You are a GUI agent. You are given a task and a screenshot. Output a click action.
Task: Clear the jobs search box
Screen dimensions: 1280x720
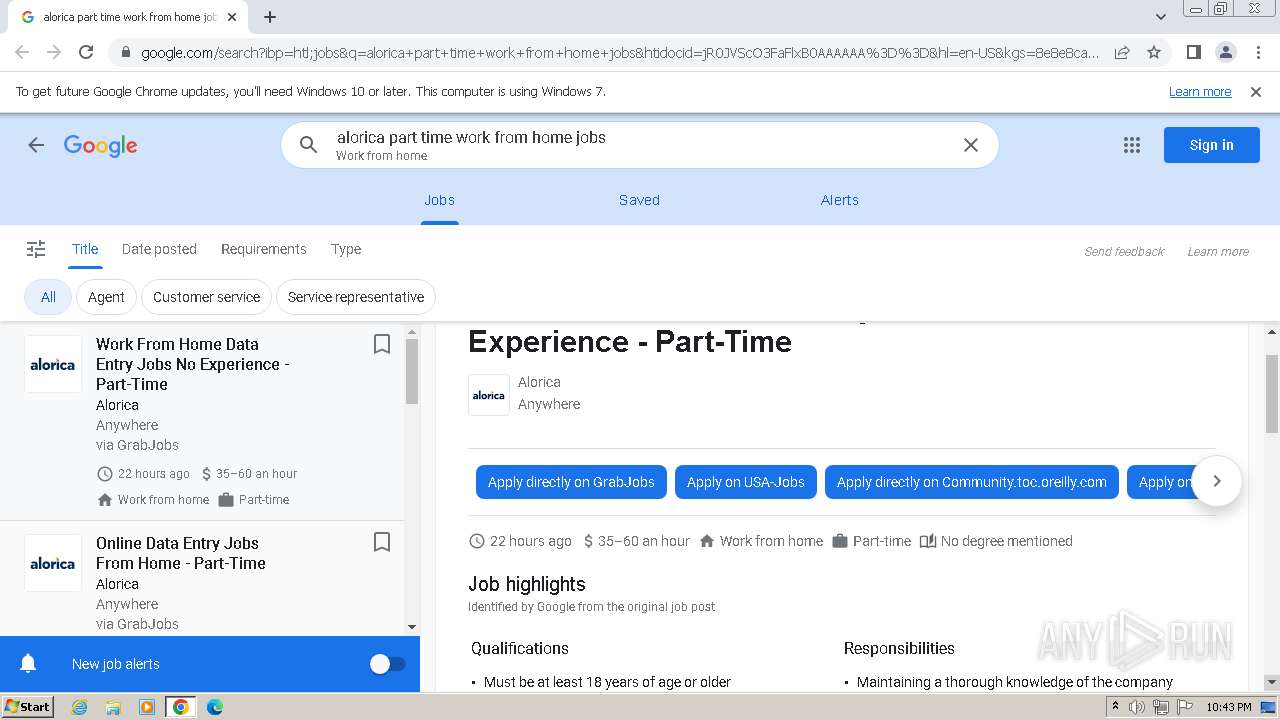click(x=970, y=145)
